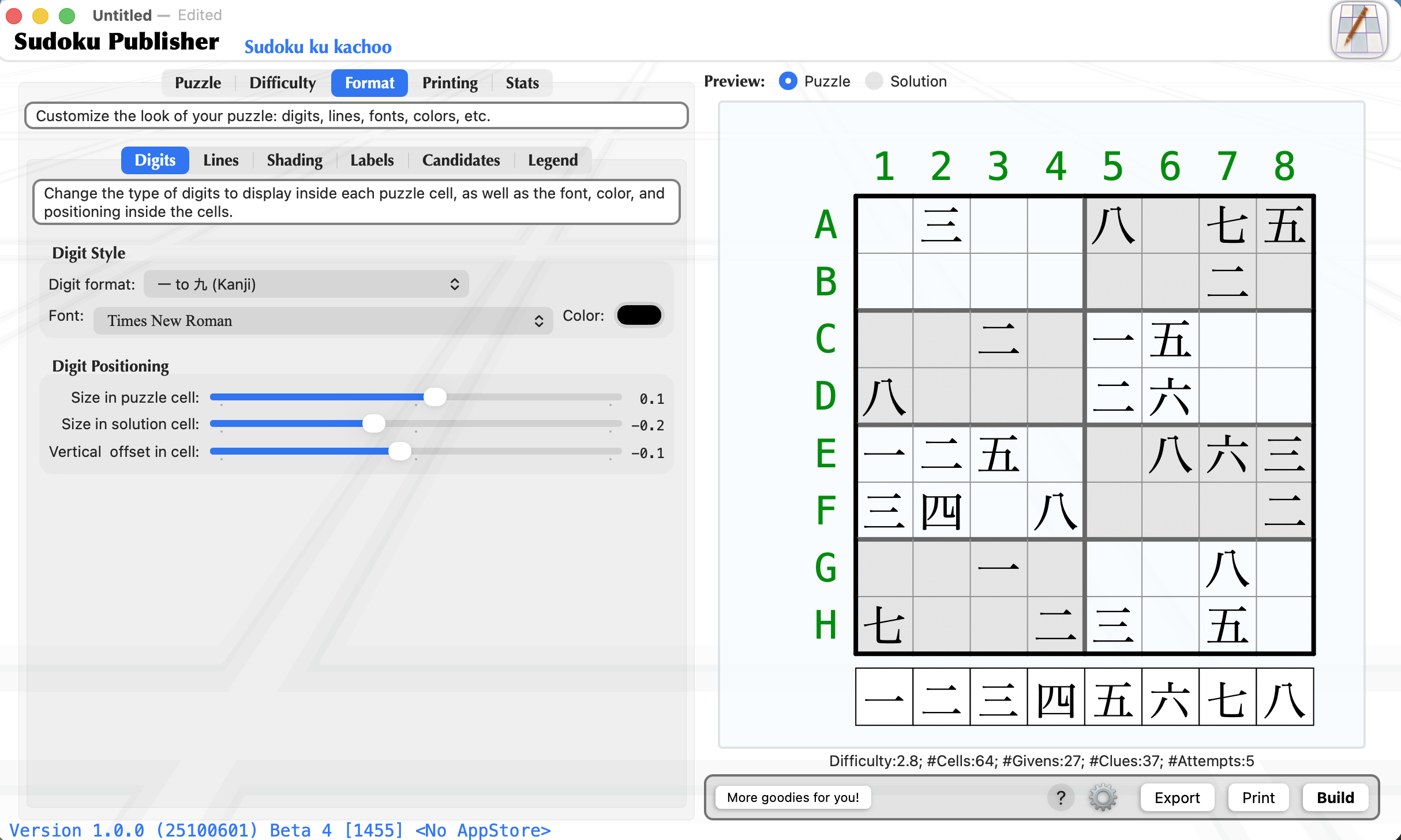Select the Solution preview radio button
This screenshot has height=840, width=1401.
coord(874,81)
